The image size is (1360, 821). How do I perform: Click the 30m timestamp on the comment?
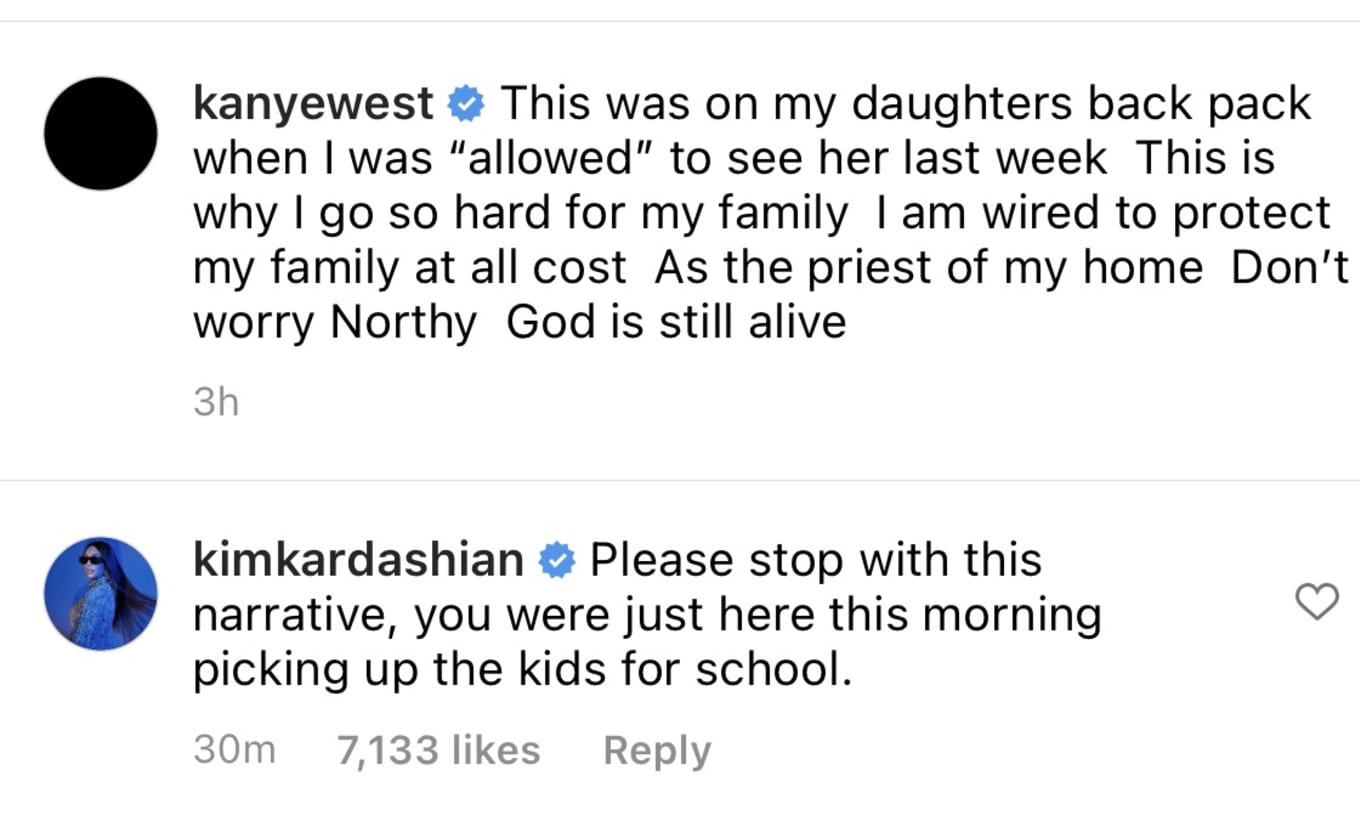click(x=234, y=750)
